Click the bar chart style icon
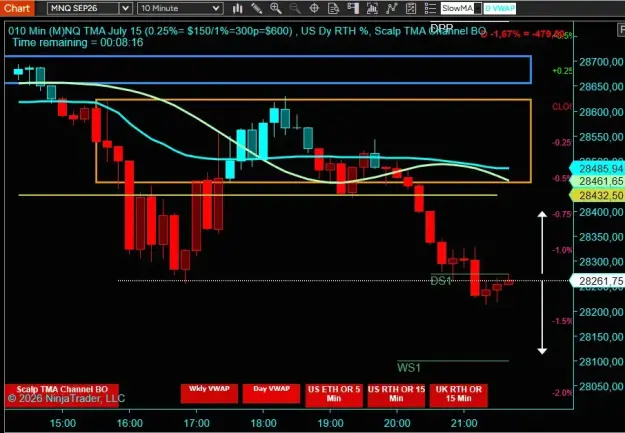Viewport: 625px width, 433px height. (238, 8)
